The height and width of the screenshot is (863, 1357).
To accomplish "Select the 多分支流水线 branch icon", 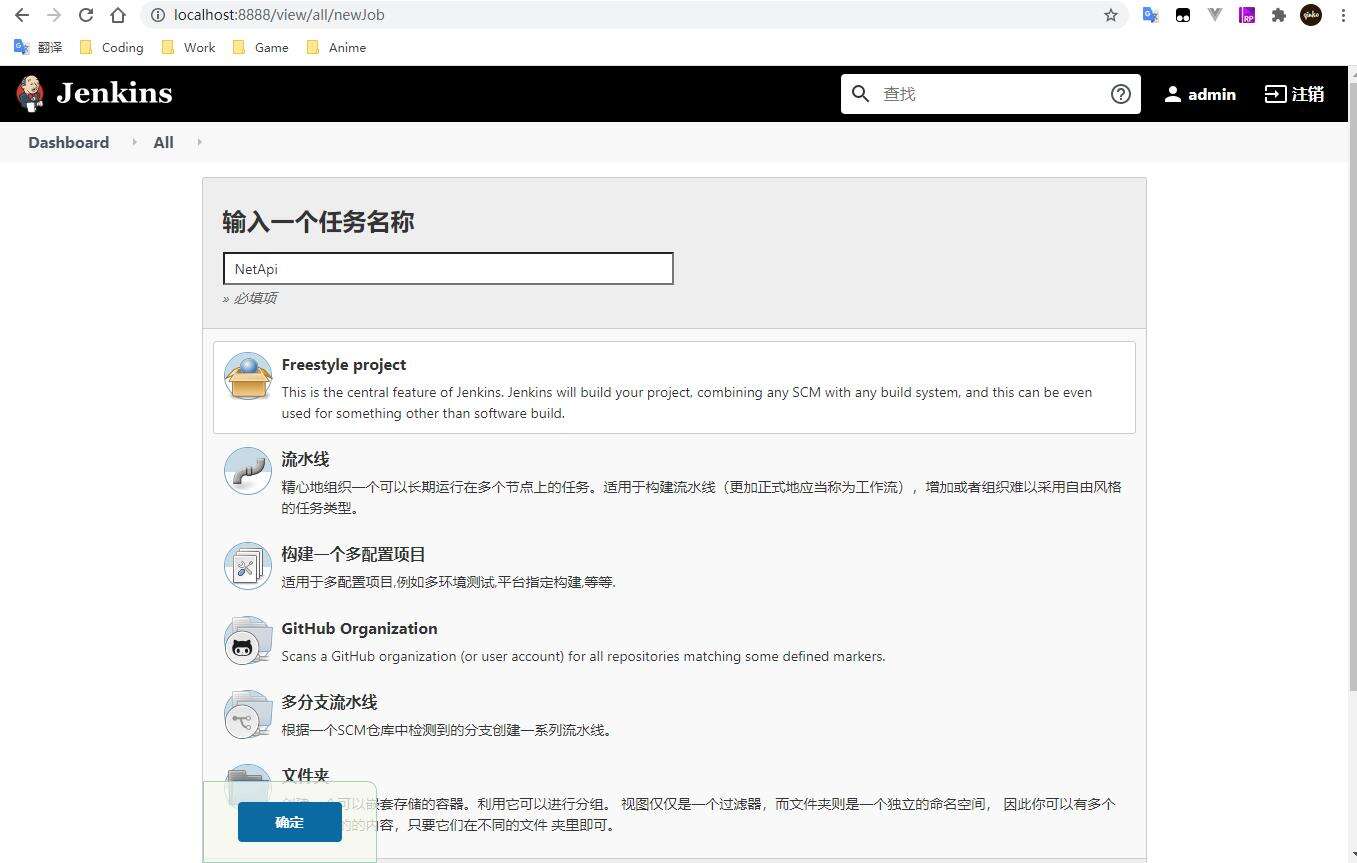I will coord(247,714).
